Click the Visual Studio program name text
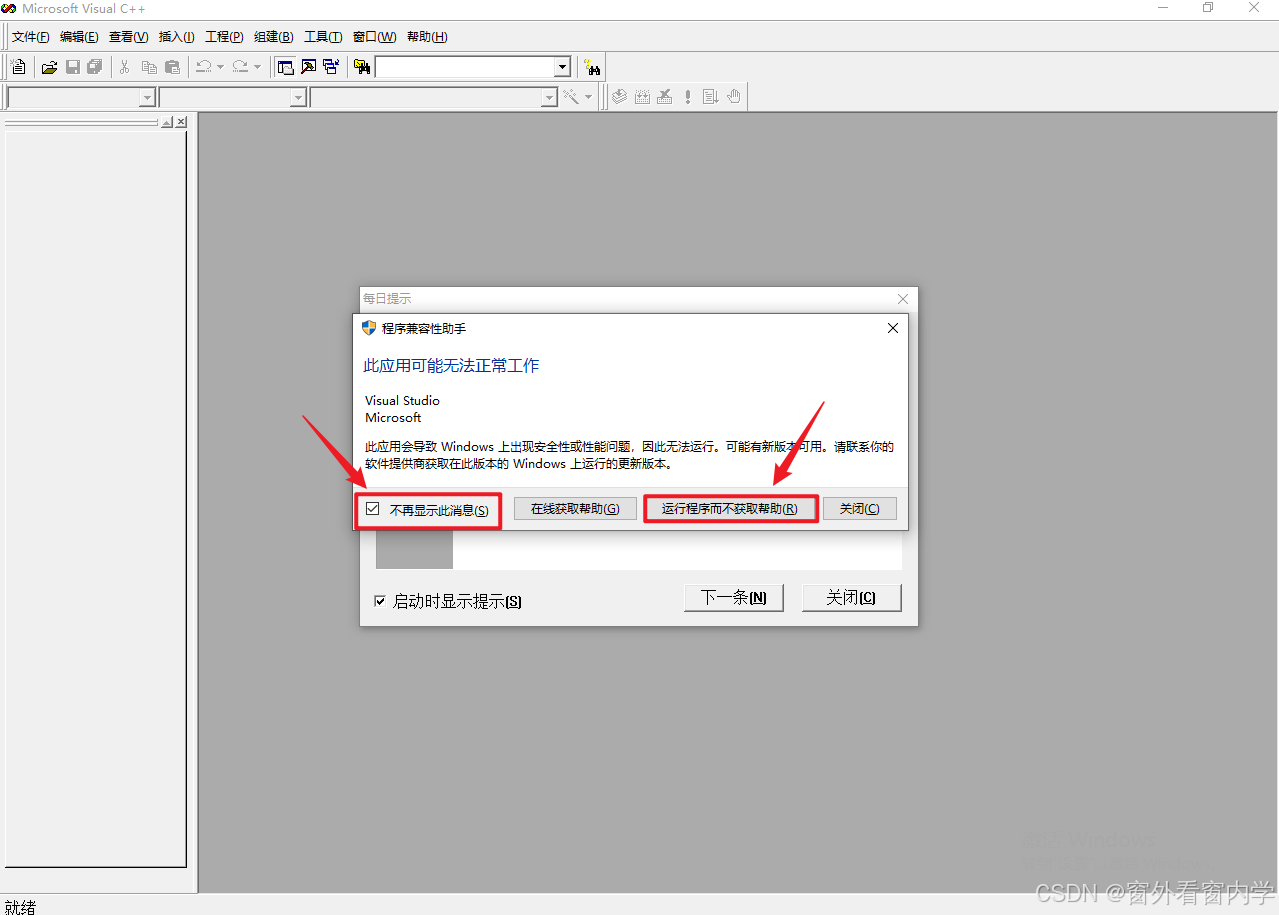The height and width of the screenshot is (915, 1279). (x=402, y=400)
